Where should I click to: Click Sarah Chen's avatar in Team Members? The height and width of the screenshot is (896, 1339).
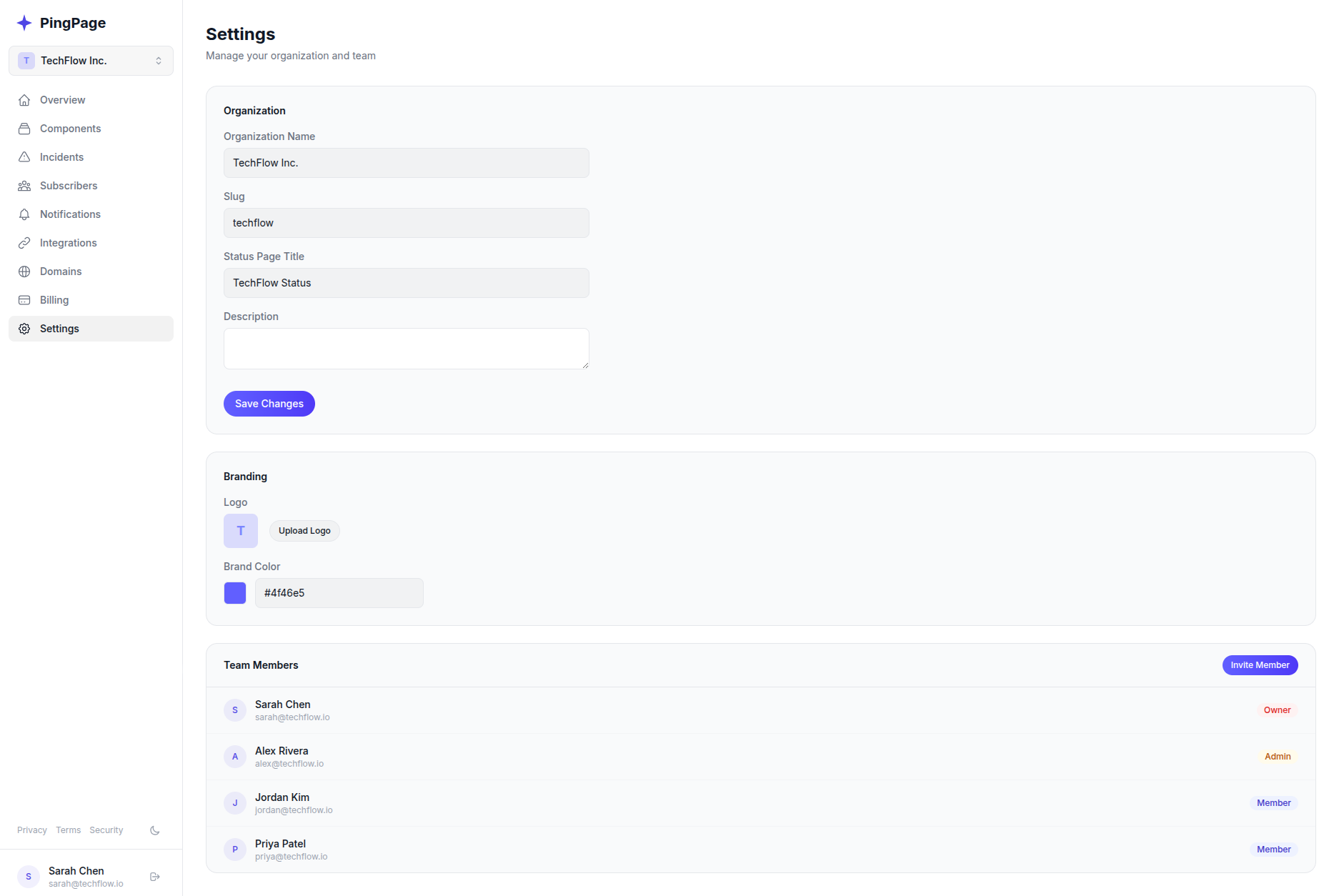235,710
